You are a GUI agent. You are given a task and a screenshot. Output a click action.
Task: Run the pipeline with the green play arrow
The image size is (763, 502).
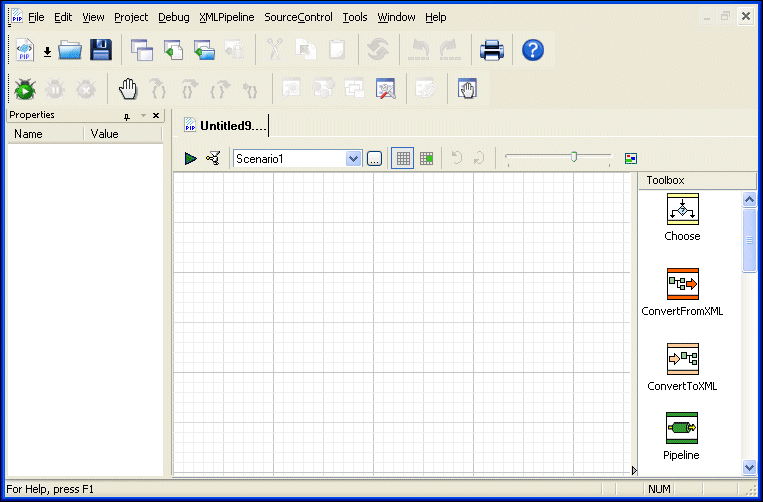[190, 158]
